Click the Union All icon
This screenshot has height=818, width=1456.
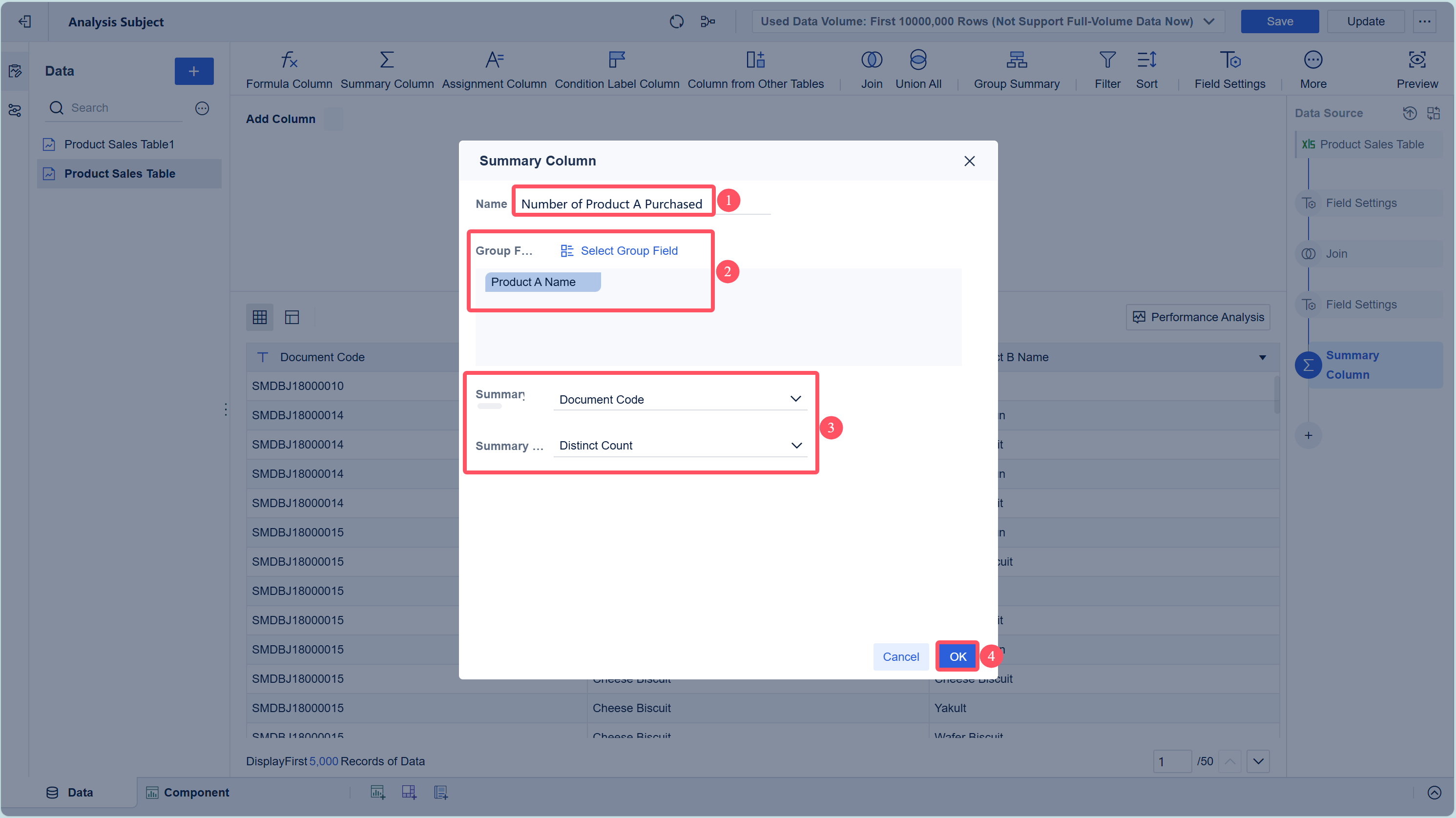tap(917, 60)
